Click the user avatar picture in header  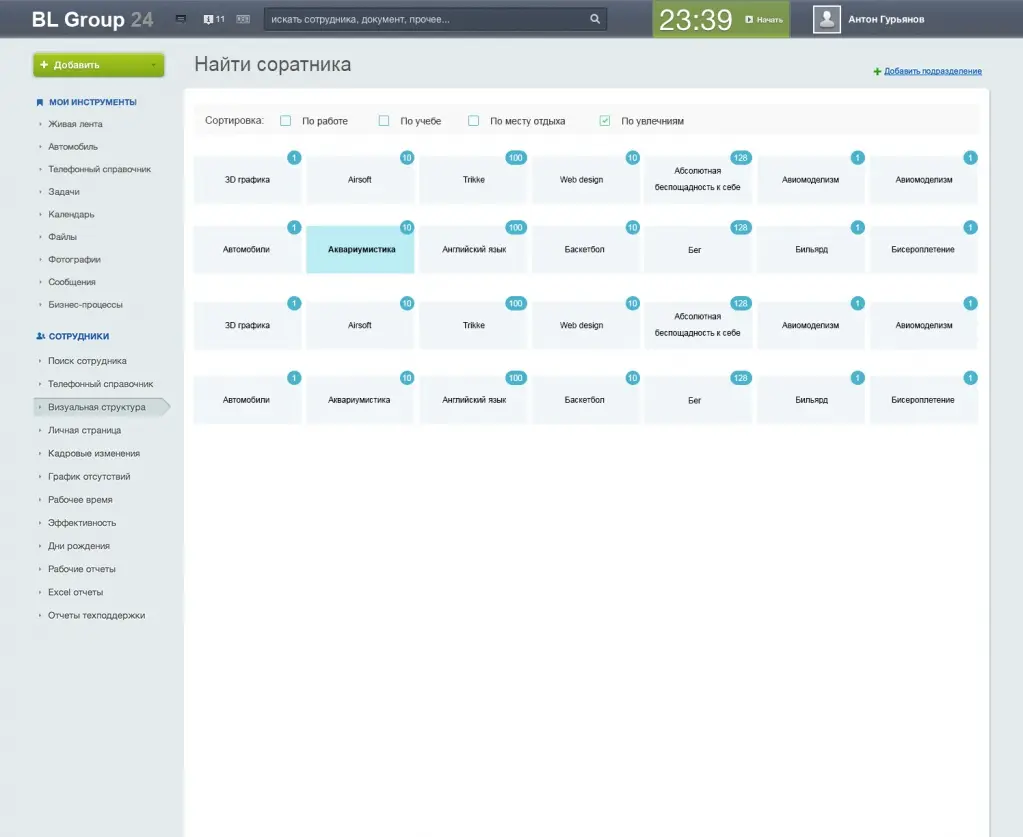826,19
